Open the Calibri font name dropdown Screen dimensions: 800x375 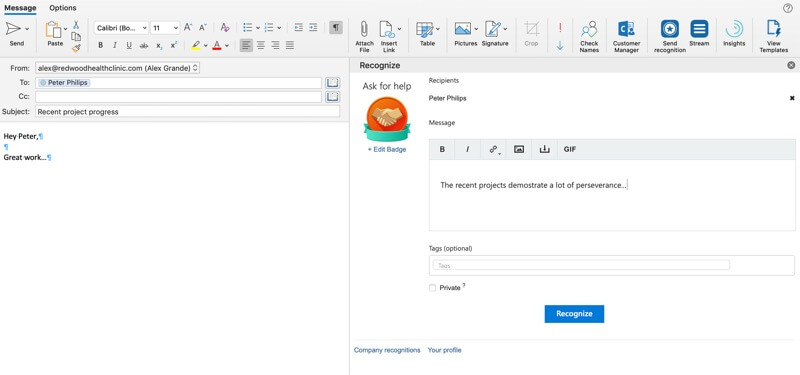click(121, 28)
